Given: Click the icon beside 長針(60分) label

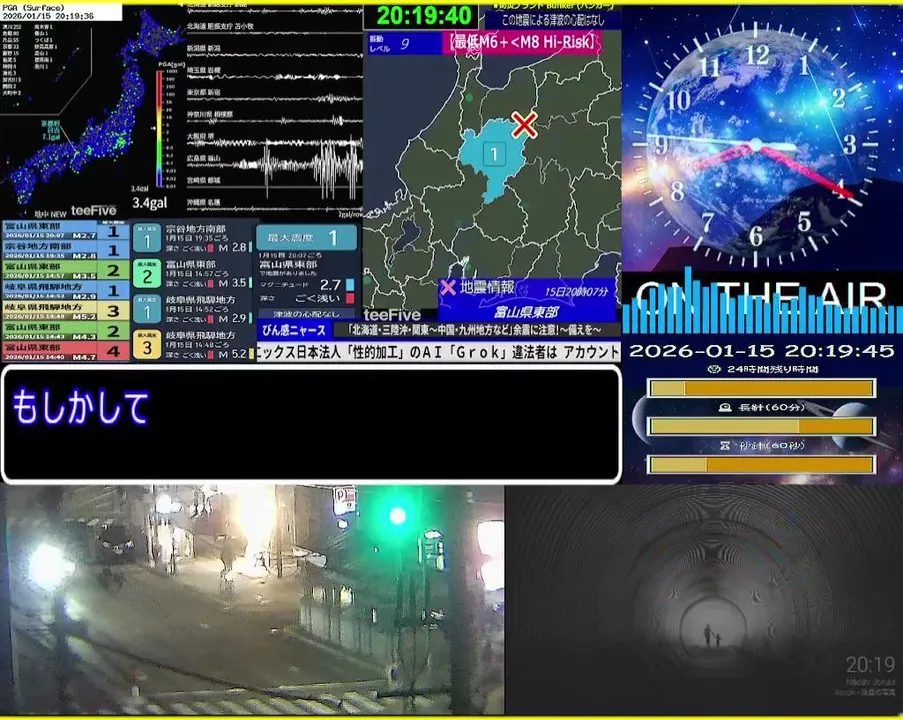Looking at the screenshot, I should (725, 407).
